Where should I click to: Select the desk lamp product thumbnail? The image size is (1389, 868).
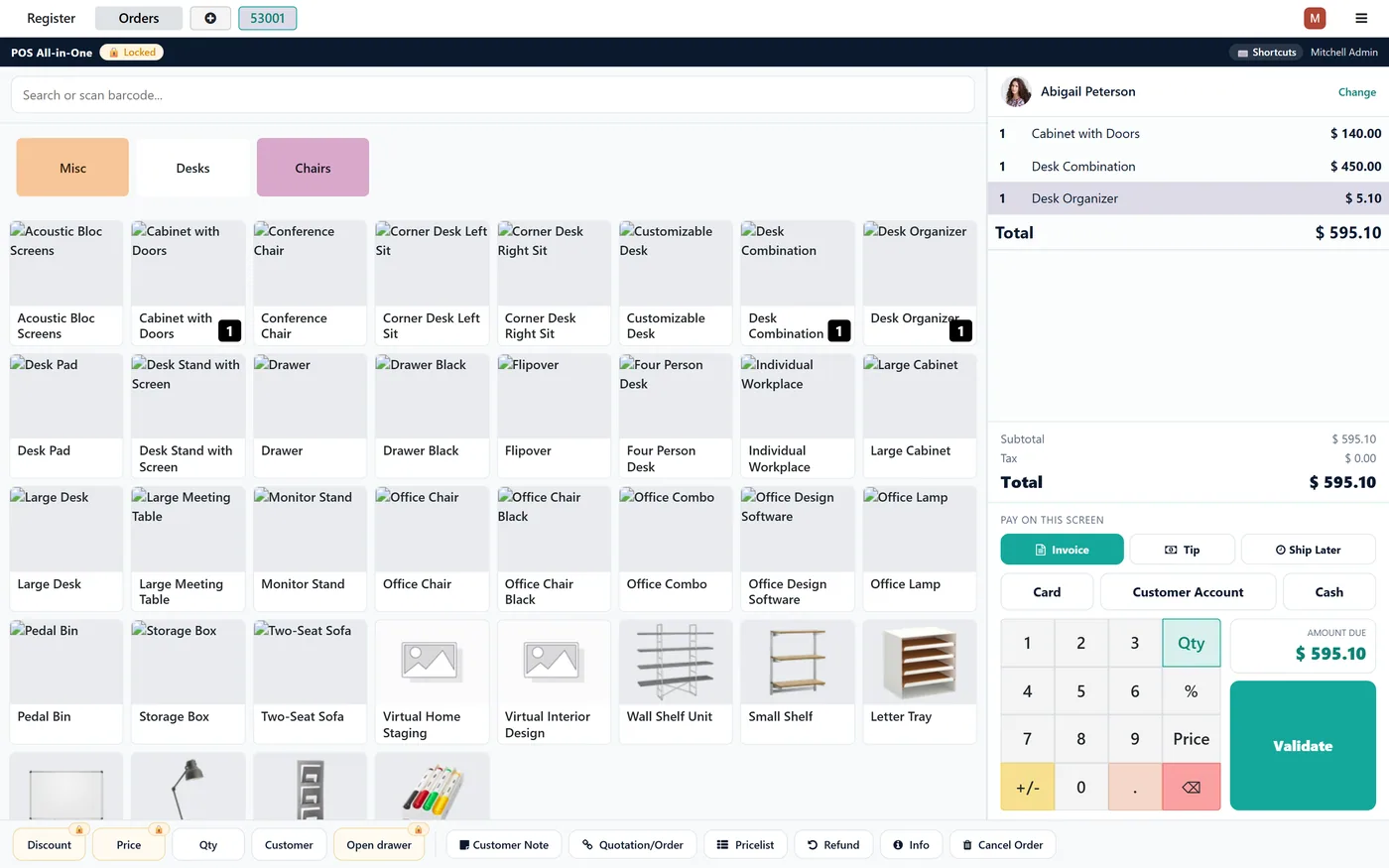pos(189,786)
